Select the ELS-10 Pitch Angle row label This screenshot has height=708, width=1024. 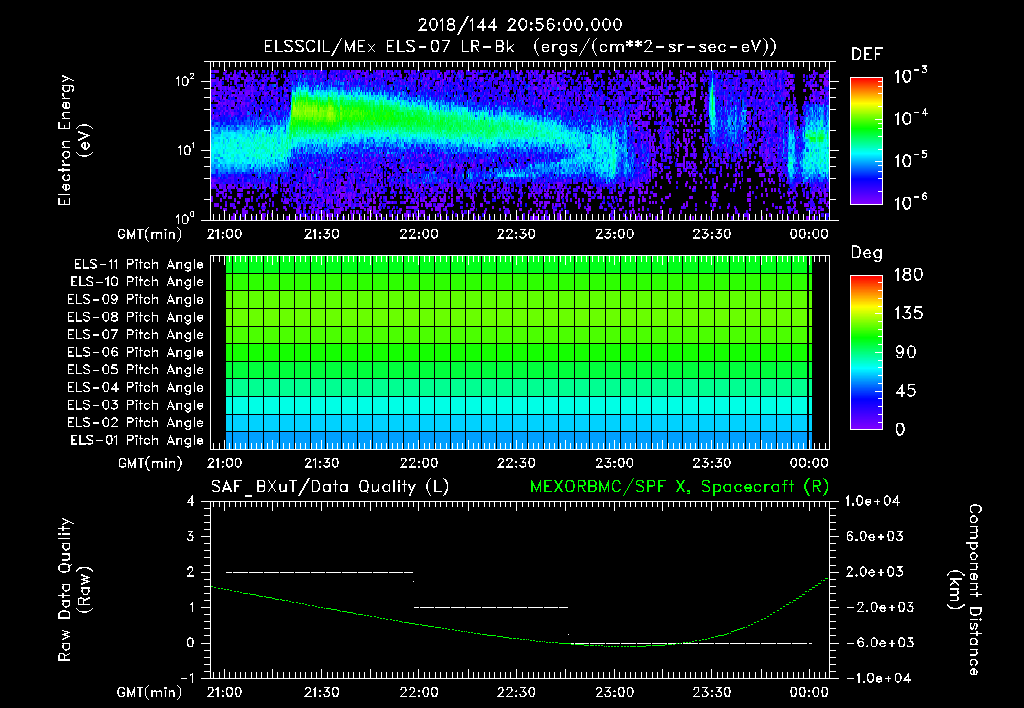click(137, 282)
